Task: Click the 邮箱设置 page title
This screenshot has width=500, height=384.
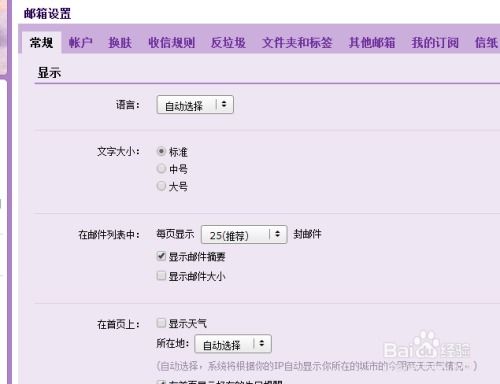Action: (x=47, y=14)
